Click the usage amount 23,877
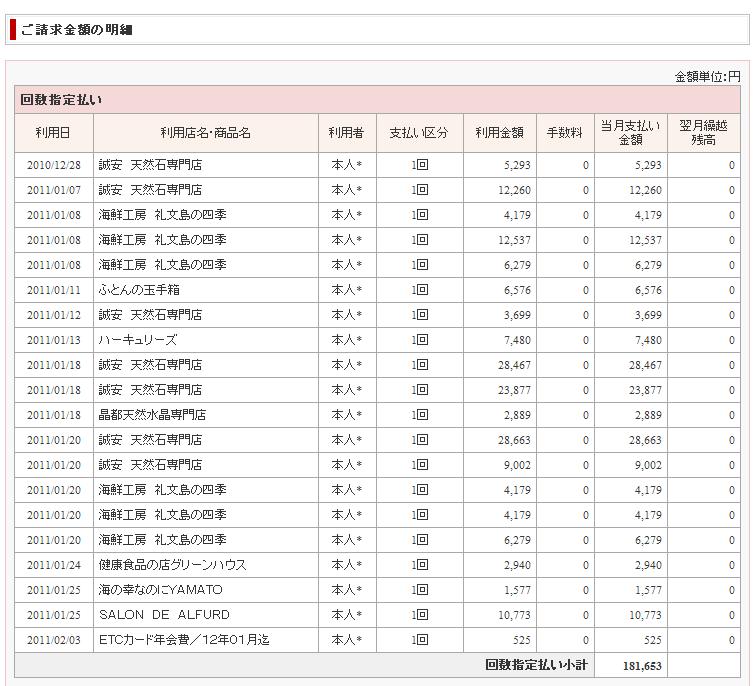Image resolution: width=754 pixels, height=686 pixels. pos(515,390)
